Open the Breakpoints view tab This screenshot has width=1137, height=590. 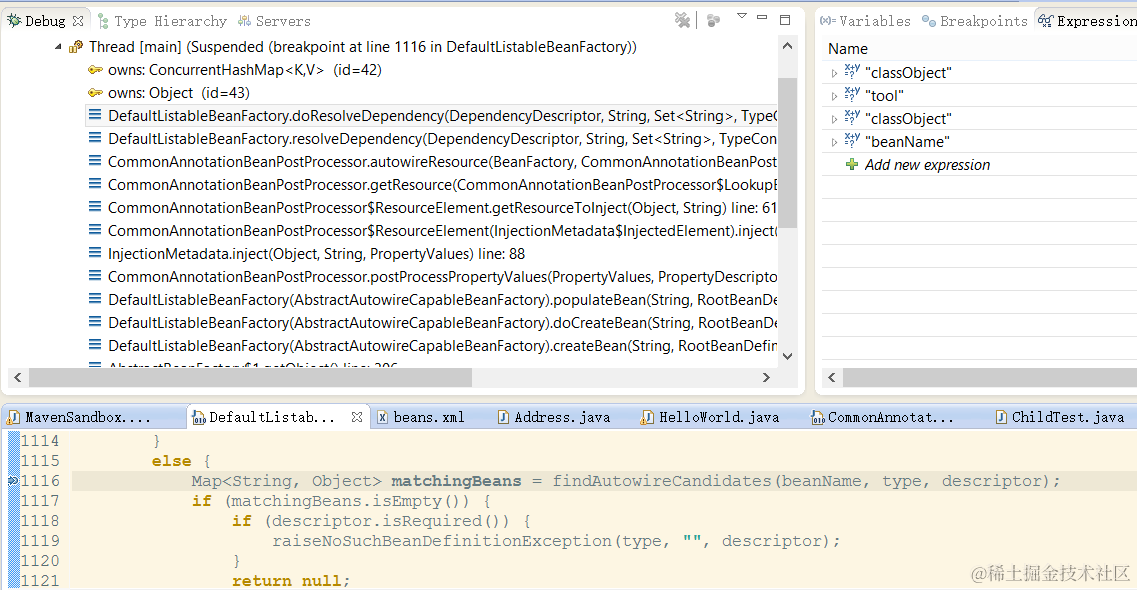pyautogui.click(x=975, y=21)
